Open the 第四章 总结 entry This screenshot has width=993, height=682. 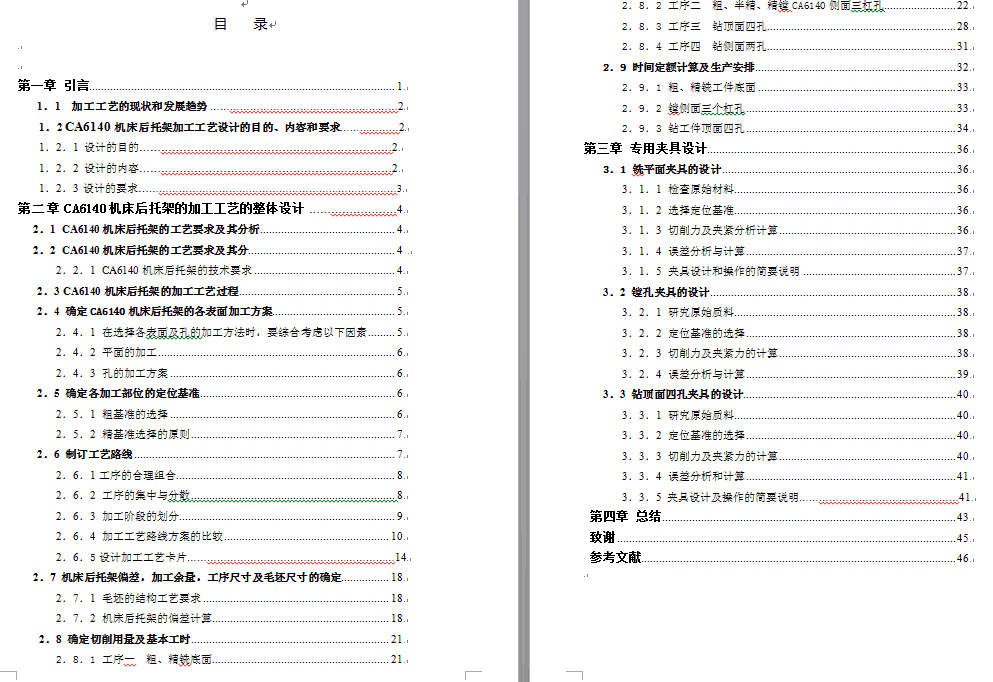coord(781,517)
